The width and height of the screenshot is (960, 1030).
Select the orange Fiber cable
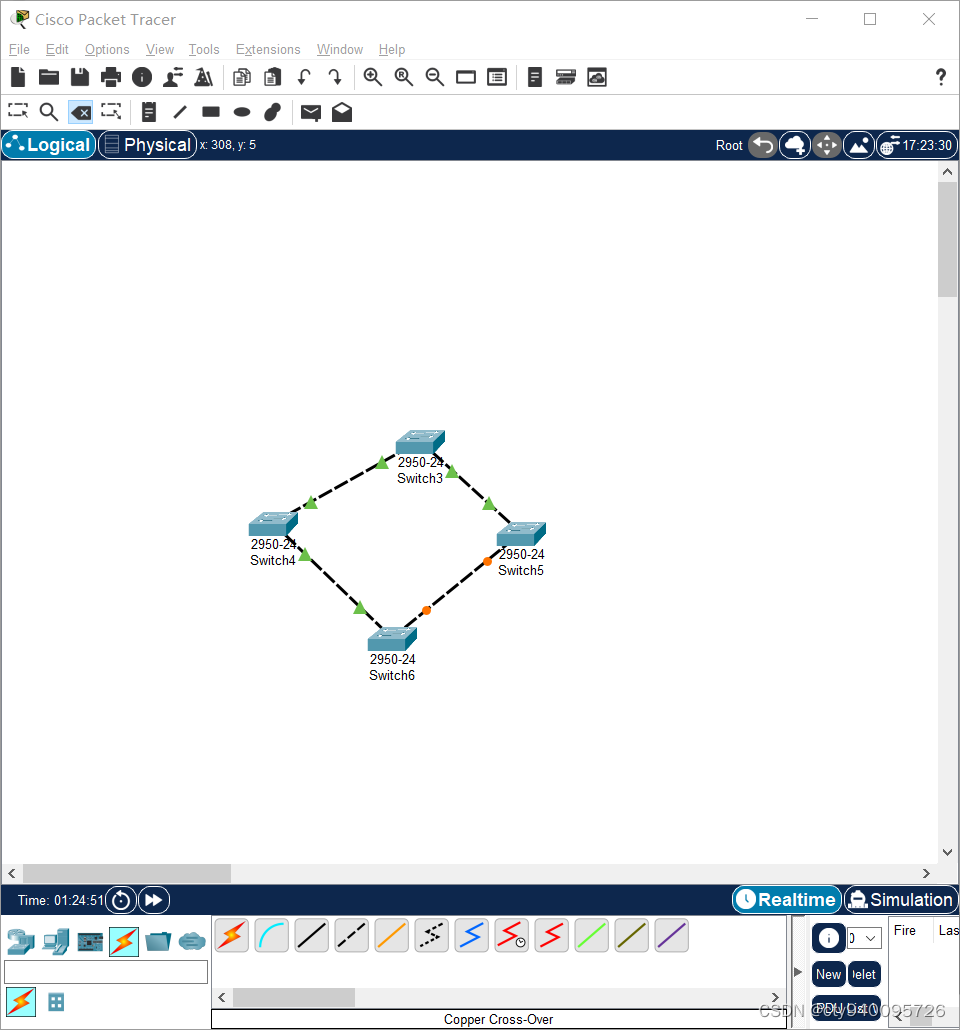coord(392,935)
